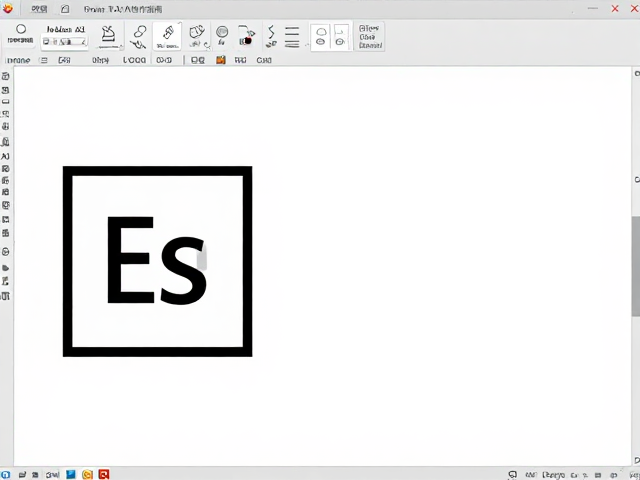Click the vertical scrollbar thumb on the right
This screenshot has height=480, width=640.
pyautogui.click(x=636, y=266)
